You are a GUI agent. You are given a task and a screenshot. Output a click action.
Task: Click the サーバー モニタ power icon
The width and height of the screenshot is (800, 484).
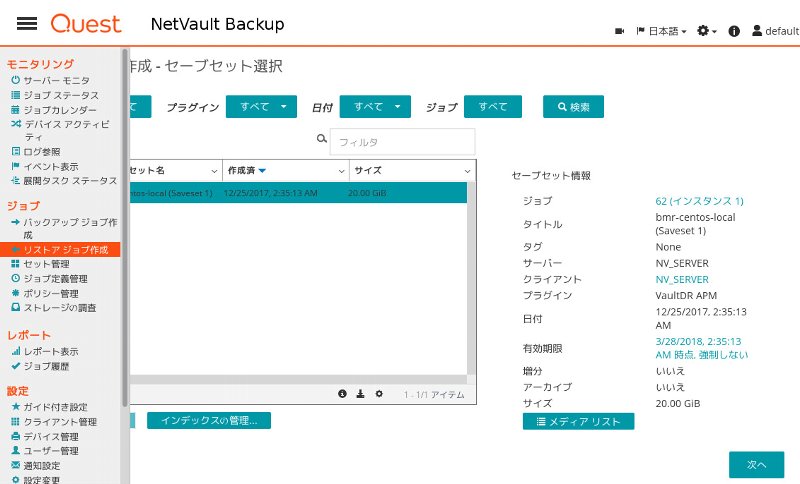15,80
